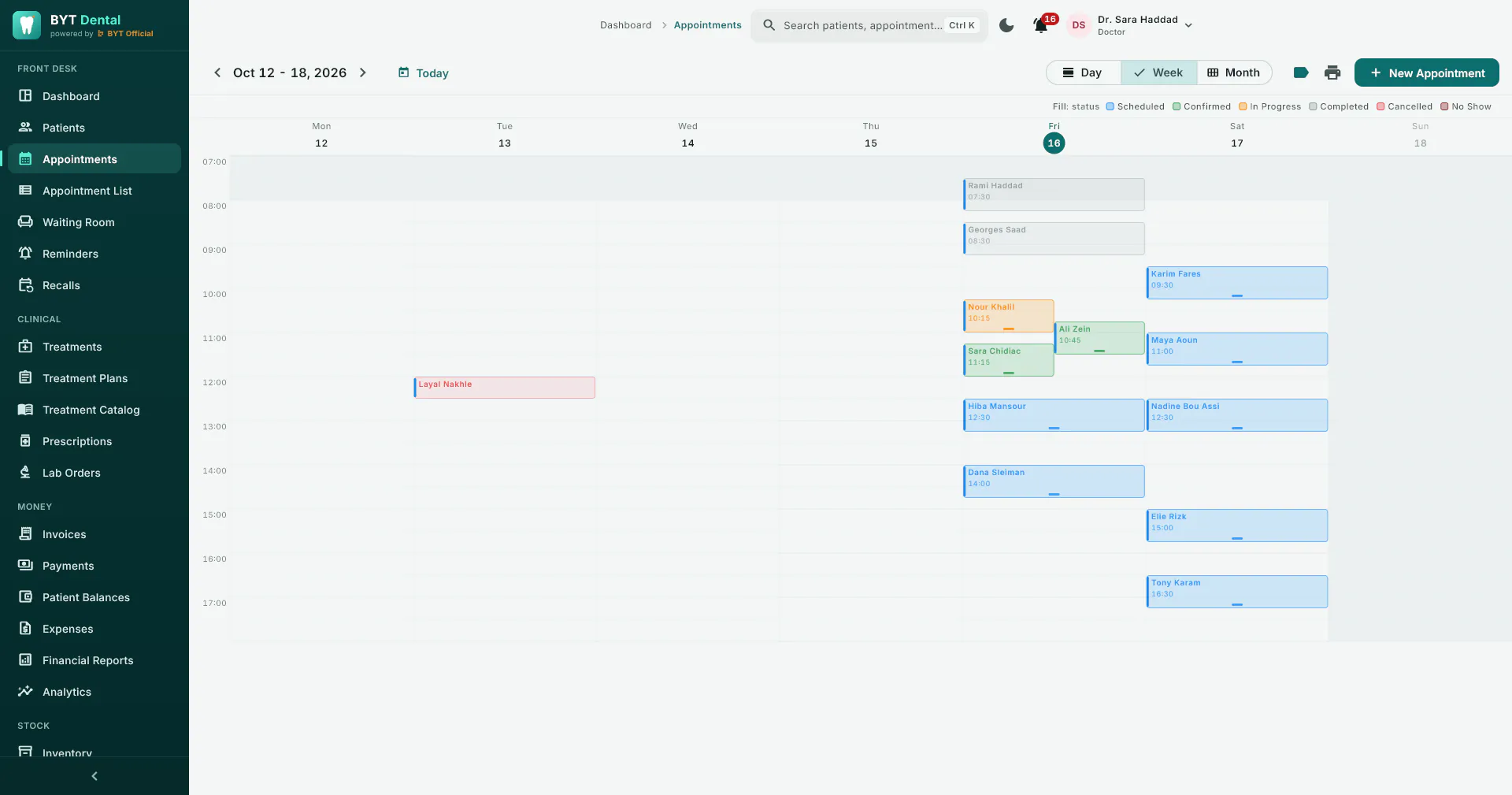Open Treatment Plans menu item
Image resolution: width=1512 pixels, height=795 pixels.
coord(94,378)
